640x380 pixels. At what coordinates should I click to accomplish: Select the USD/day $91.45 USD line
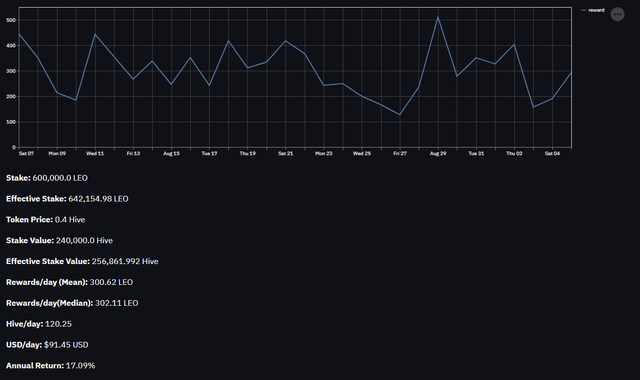click(x=47, y=344)
